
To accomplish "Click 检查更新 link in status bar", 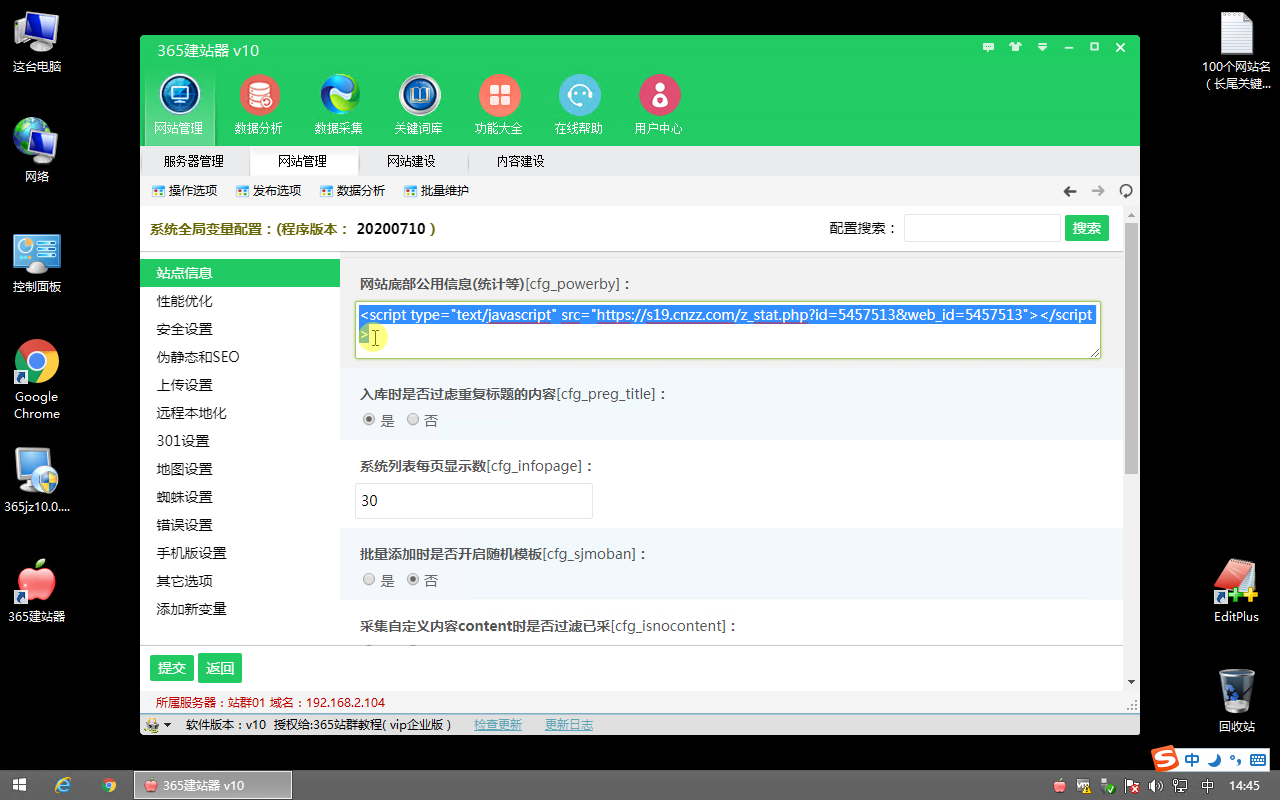I will pos(498,725).
